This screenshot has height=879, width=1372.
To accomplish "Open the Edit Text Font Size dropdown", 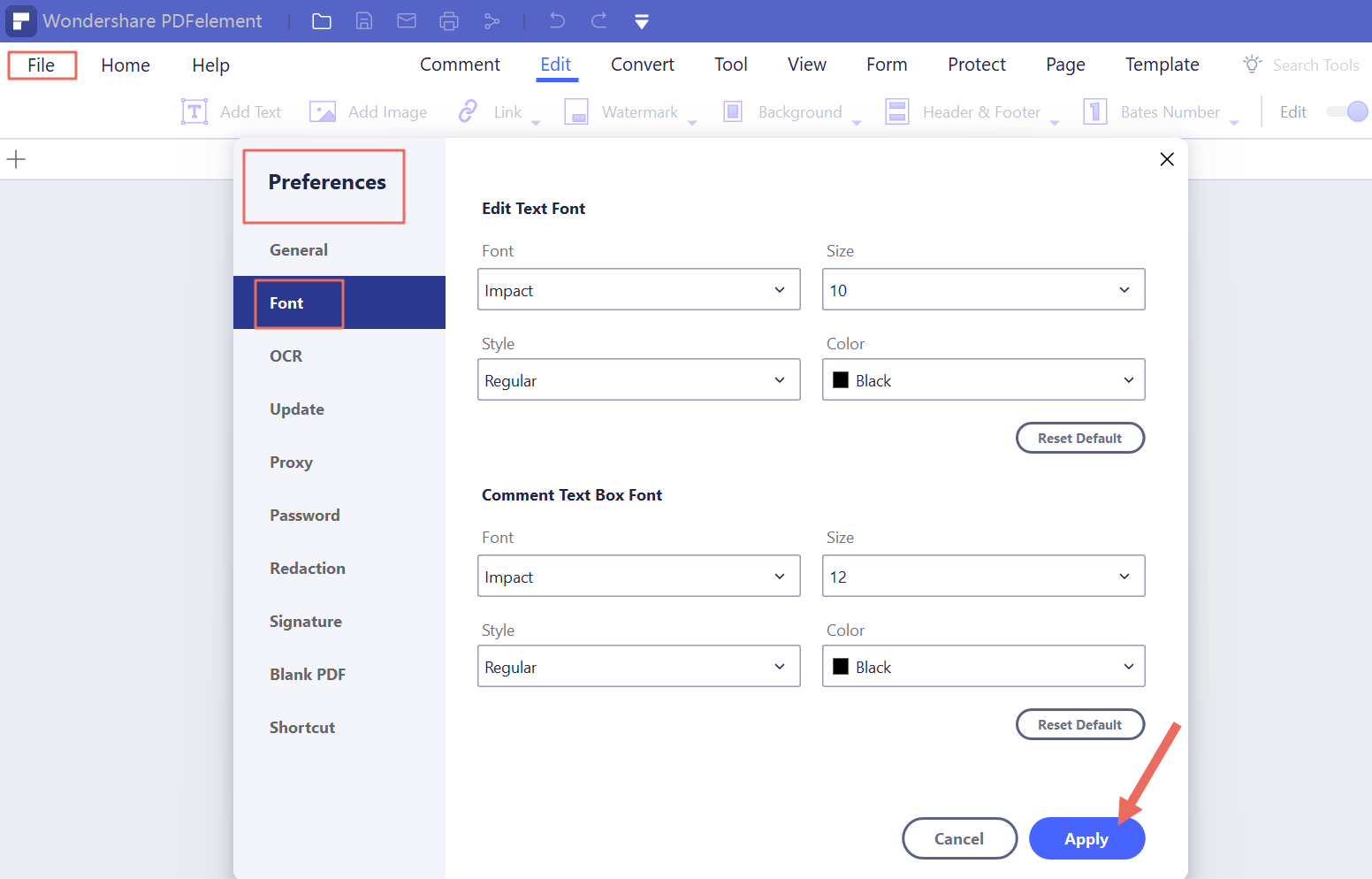I will point(983,289).
